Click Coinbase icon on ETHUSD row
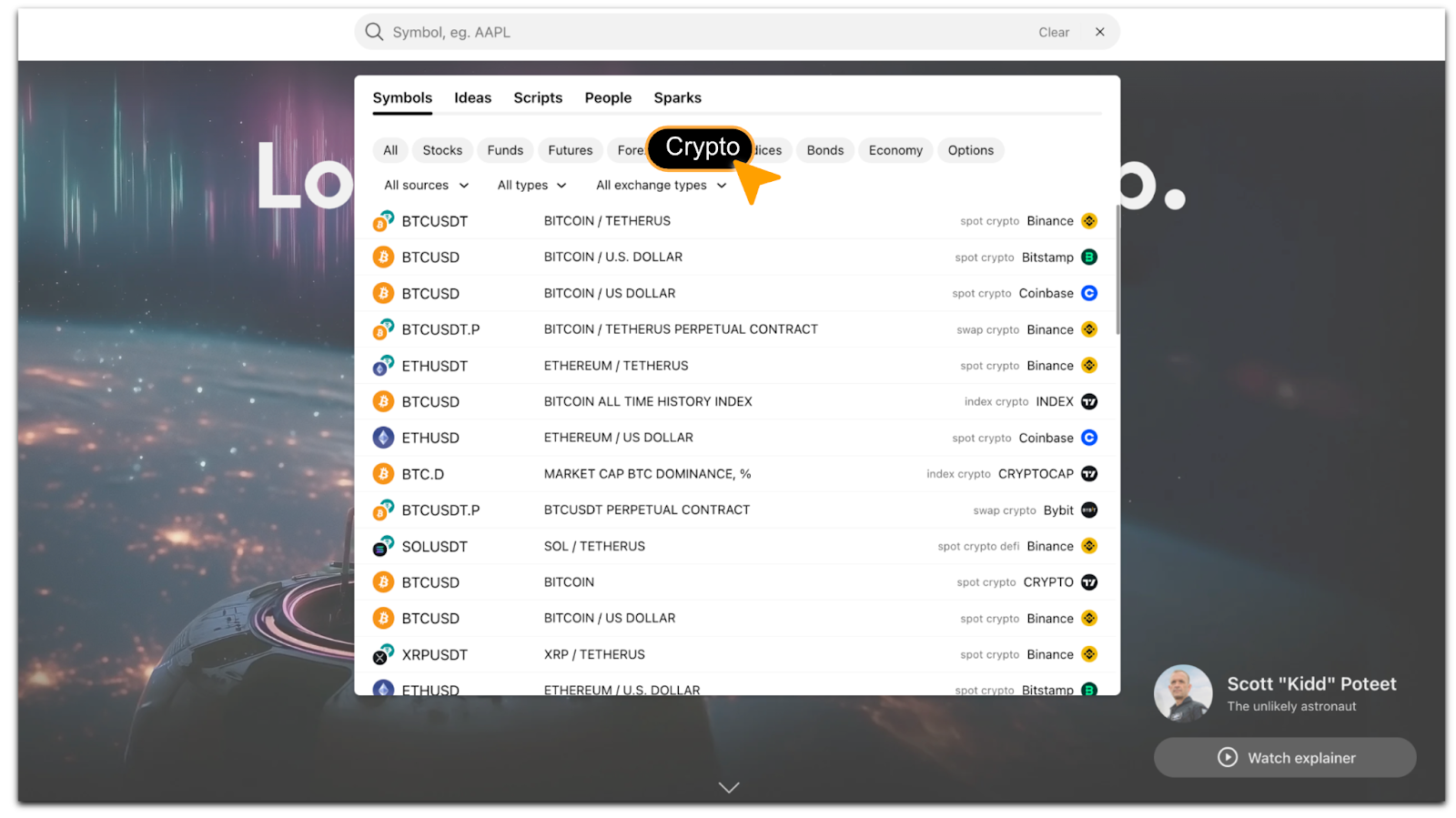The width and height of the screenshot is (1456, 818). pos(1088,438)
